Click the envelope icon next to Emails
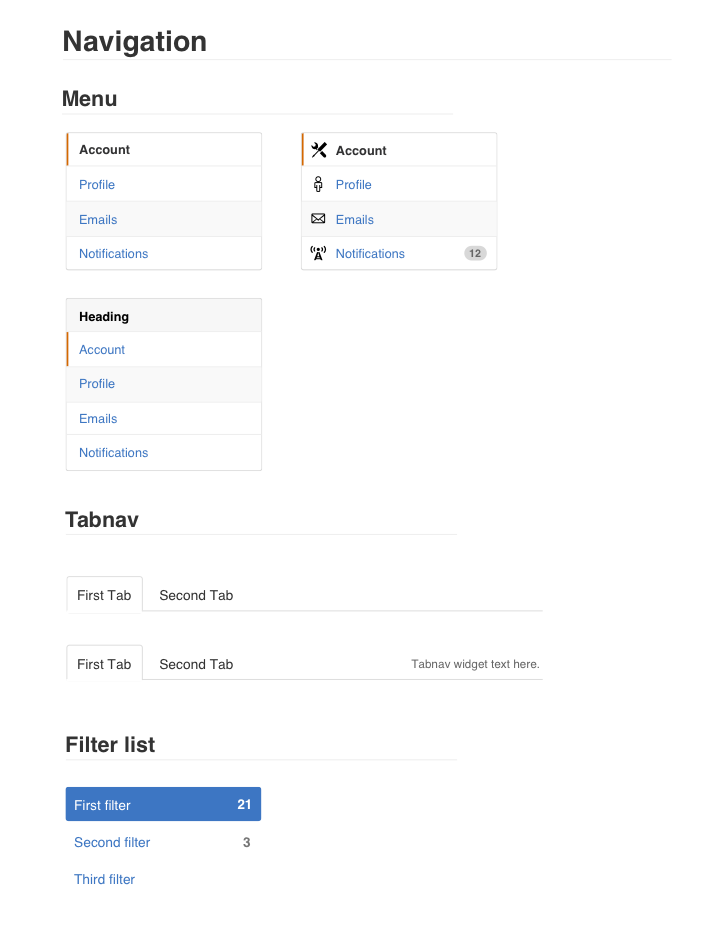This screenshot has width=714, height=934. coord(318,219)
